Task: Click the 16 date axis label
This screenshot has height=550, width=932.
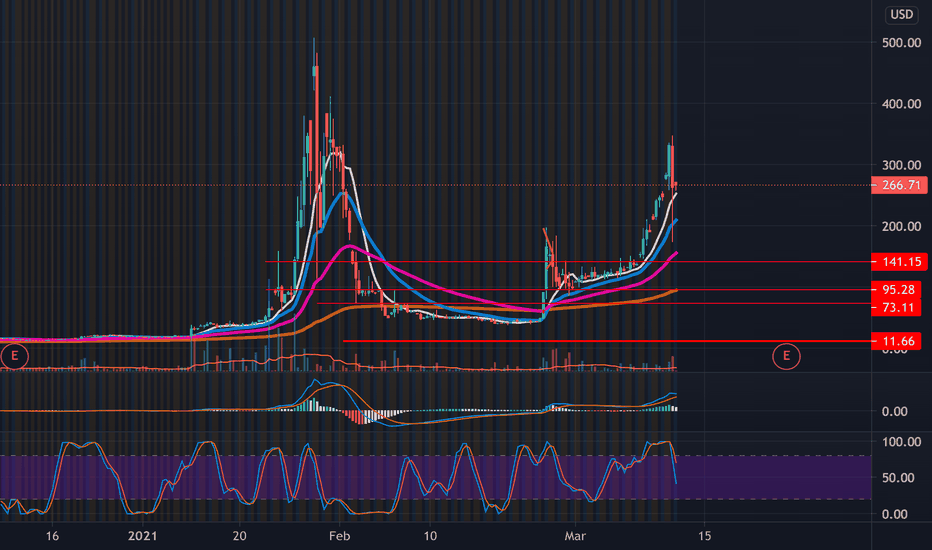Action: pos(52,536)
